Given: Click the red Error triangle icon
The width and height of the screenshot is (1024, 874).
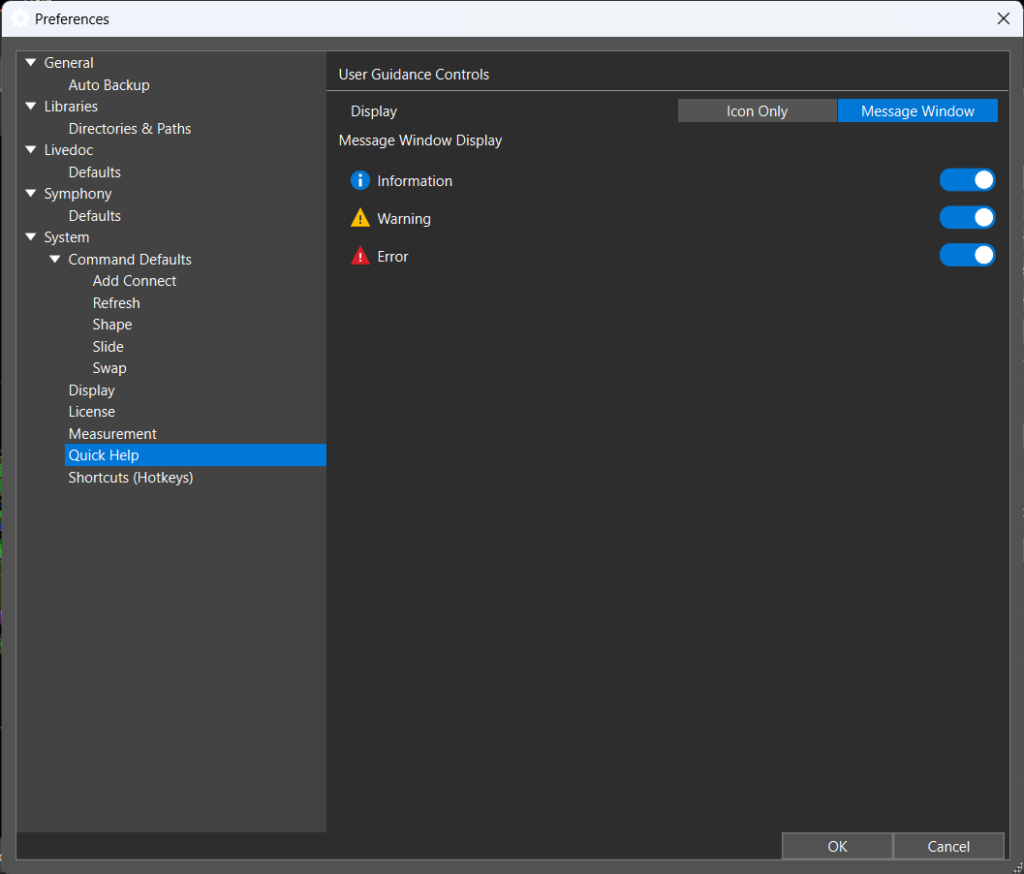Looking at the screenshot, I should pyautogui.click(x=360, y=255).
